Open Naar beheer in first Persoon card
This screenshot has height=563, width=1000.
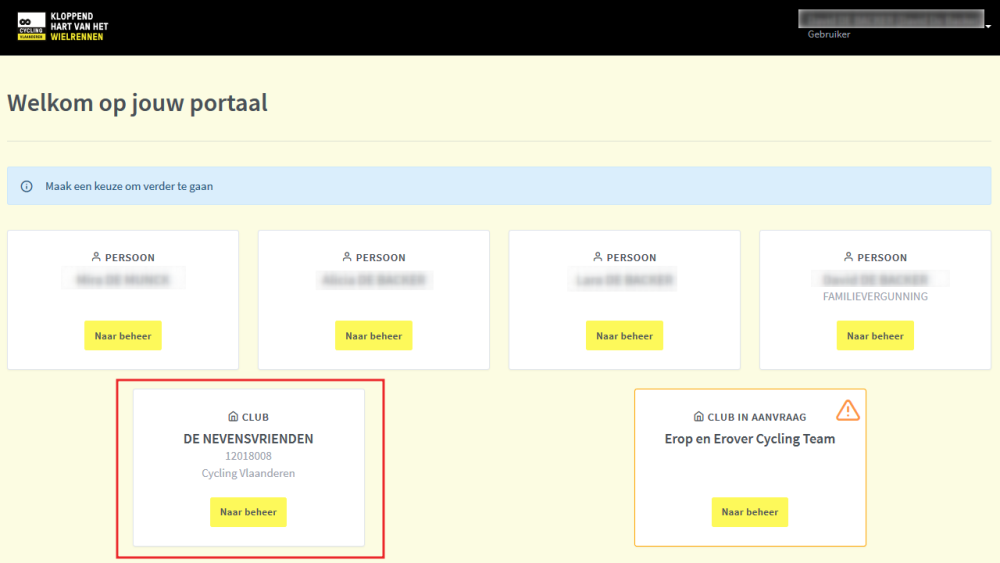tap(123, 335)
